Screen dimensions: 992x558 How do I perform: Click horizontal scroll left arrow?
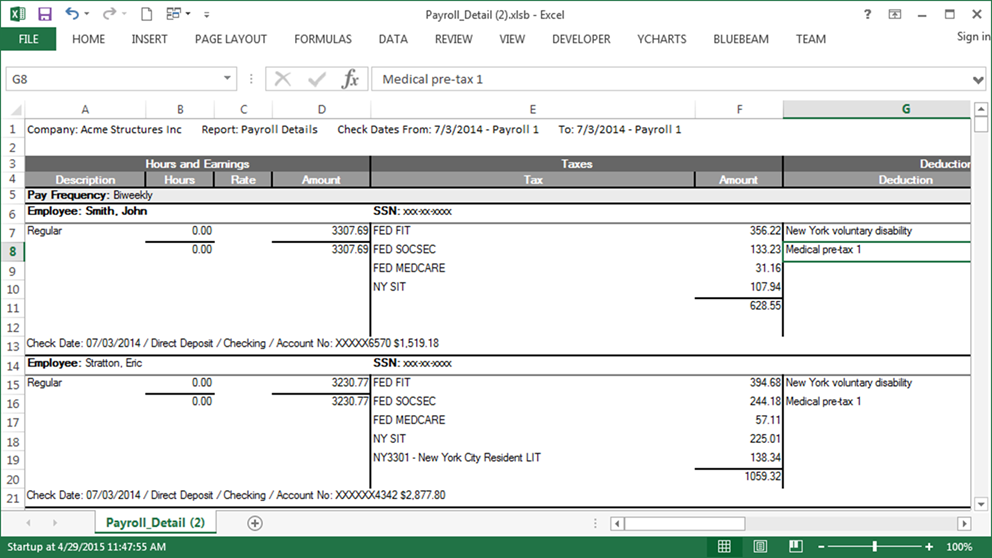[617, 523]
